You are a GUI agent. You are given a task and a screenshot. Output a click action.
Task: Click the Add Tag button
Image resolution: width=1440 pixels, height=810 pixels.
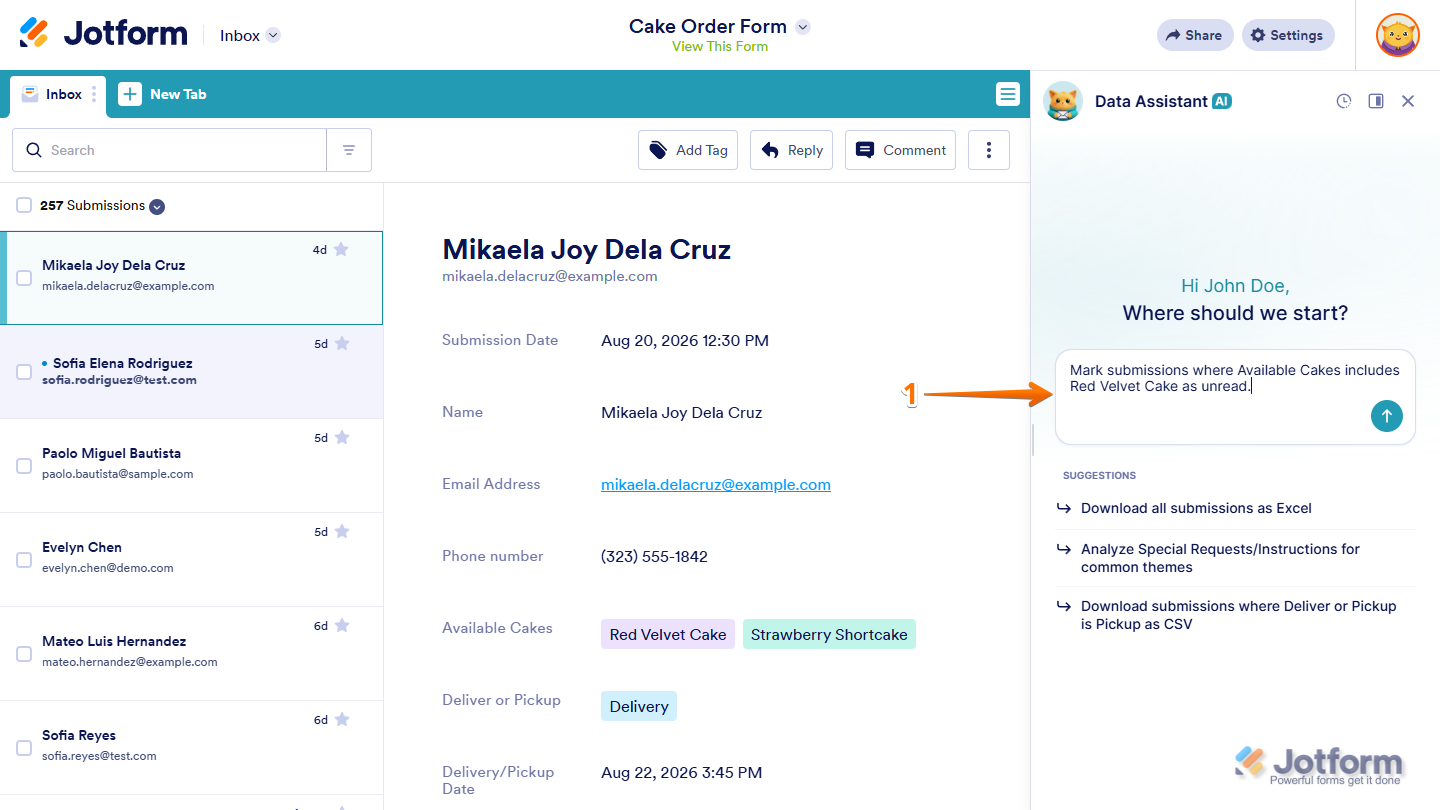click(688, 150)
